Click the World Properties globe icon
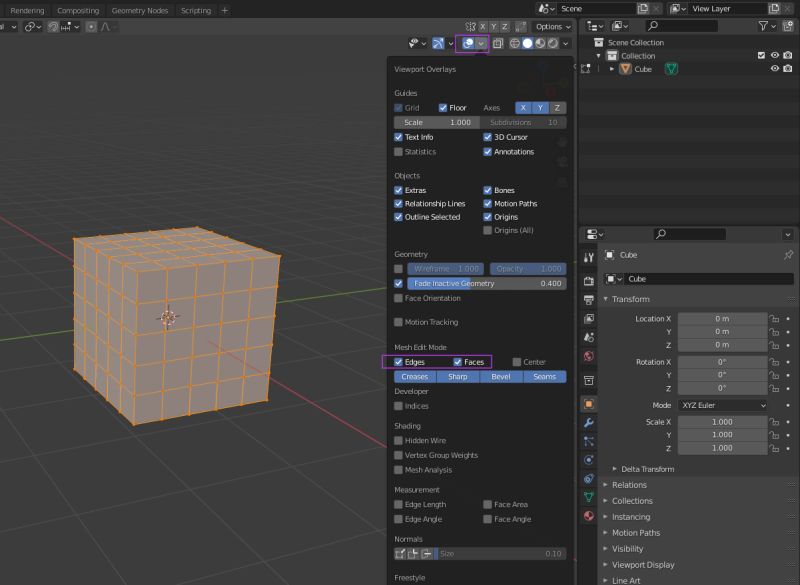This screenshot has height=585, width=800. point(588,356)
